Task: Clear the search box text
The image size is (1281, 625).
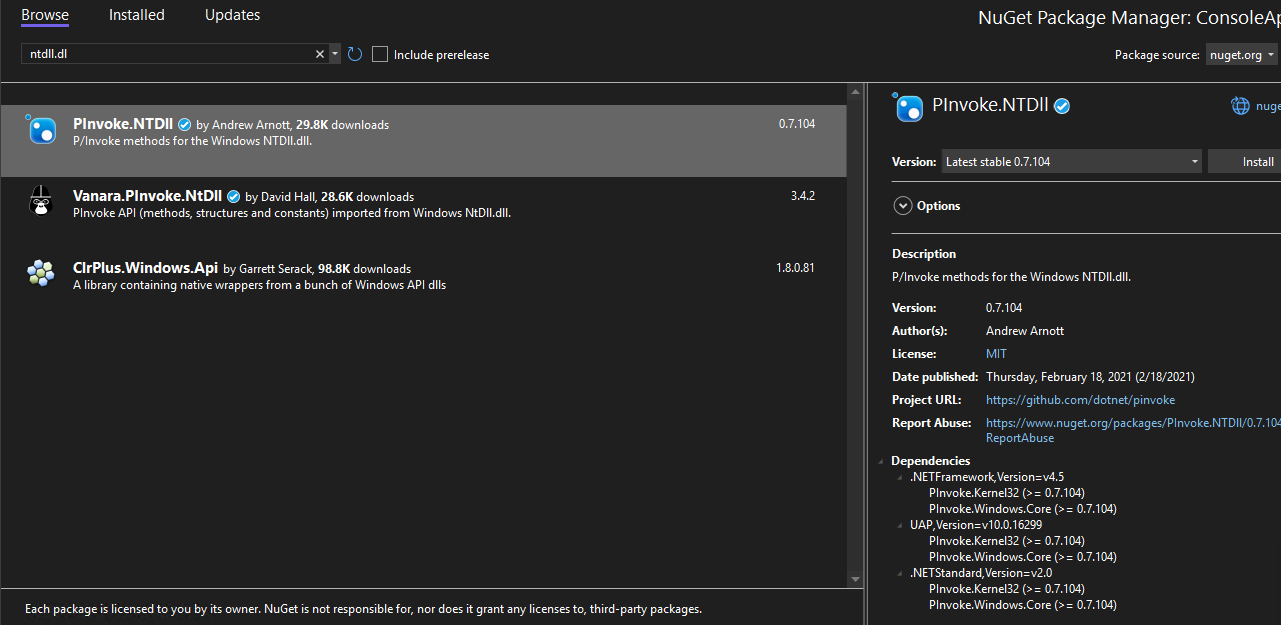Action: 320,54
